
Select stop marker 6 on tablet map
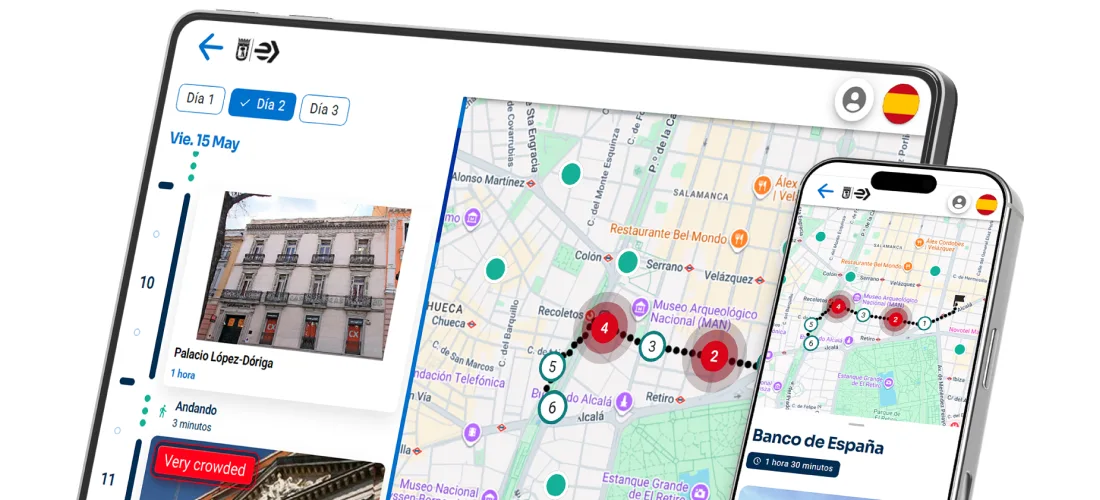coord(551,407)
